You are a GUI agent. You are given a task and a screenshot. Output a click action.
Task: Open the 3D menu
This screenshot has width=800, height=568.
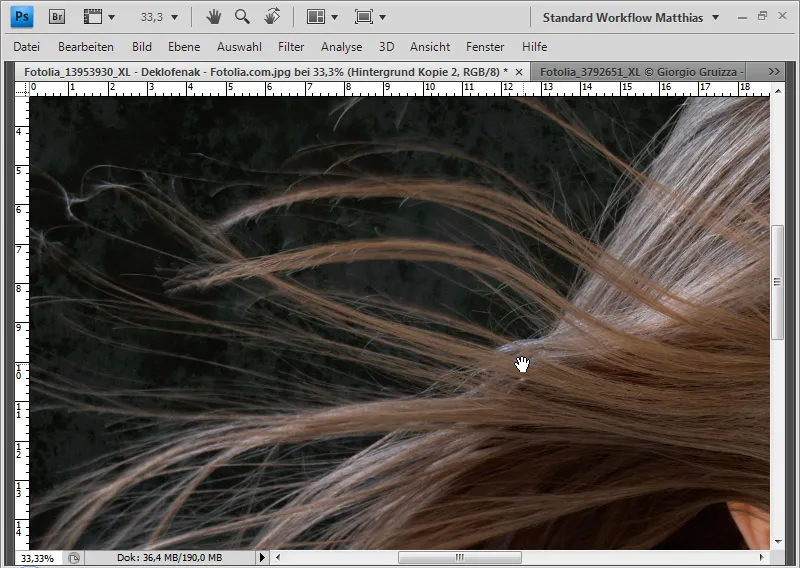[x=386, y=47]
